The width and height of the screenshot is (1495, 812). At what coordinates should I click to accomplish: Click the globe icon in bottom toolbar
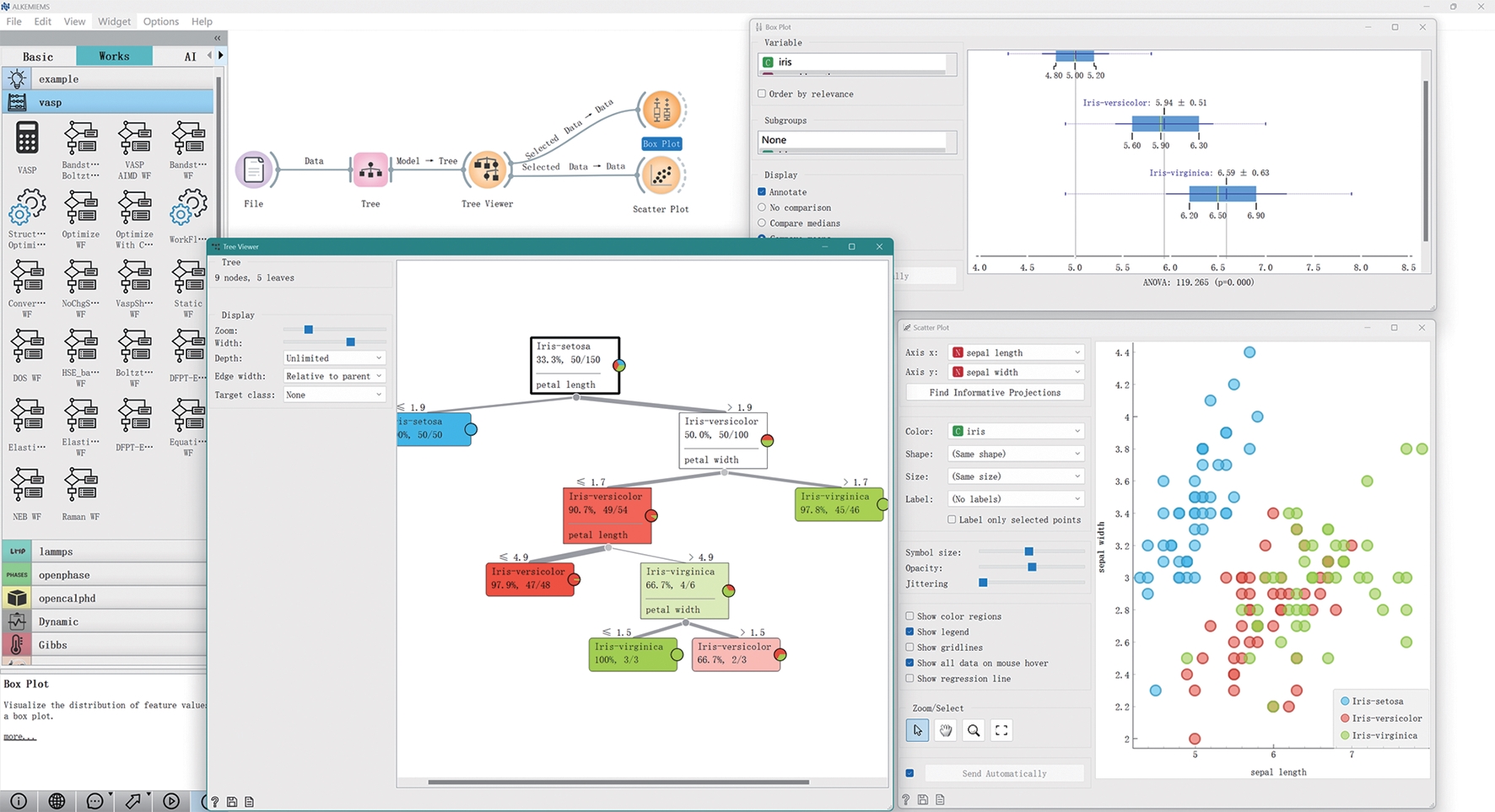point(57,801)
